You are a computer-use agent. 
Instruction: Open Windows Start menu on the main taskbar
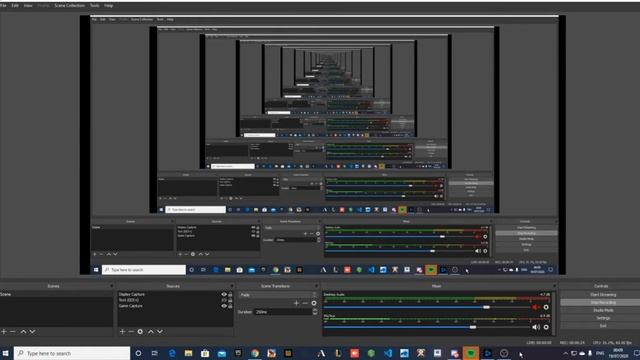click(x=5, y=353)
